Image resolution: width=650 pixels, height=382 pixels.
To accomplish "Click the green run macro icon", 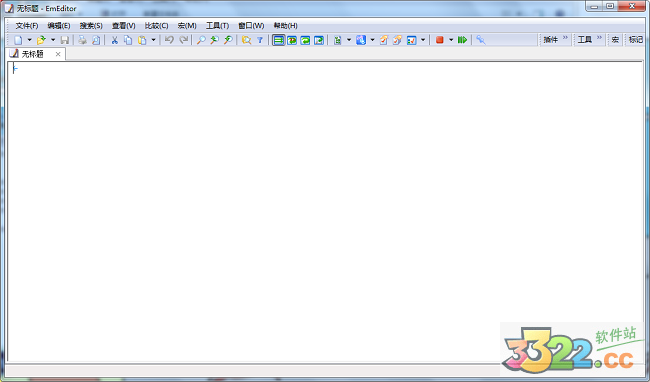I will (462, 40).
